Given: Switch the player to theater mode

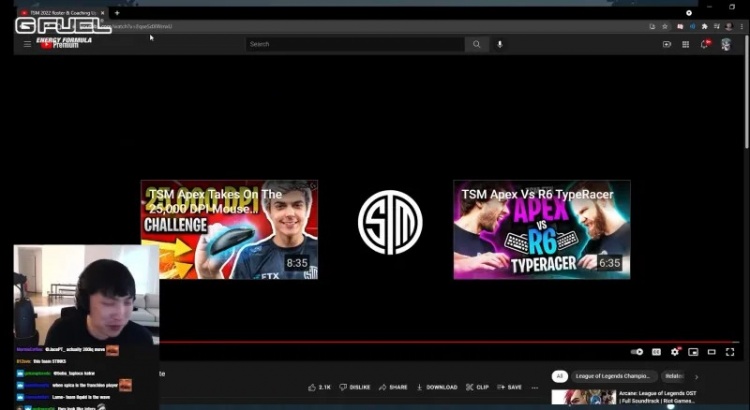Looking at the screenshot, I should (x=712, y=352).
